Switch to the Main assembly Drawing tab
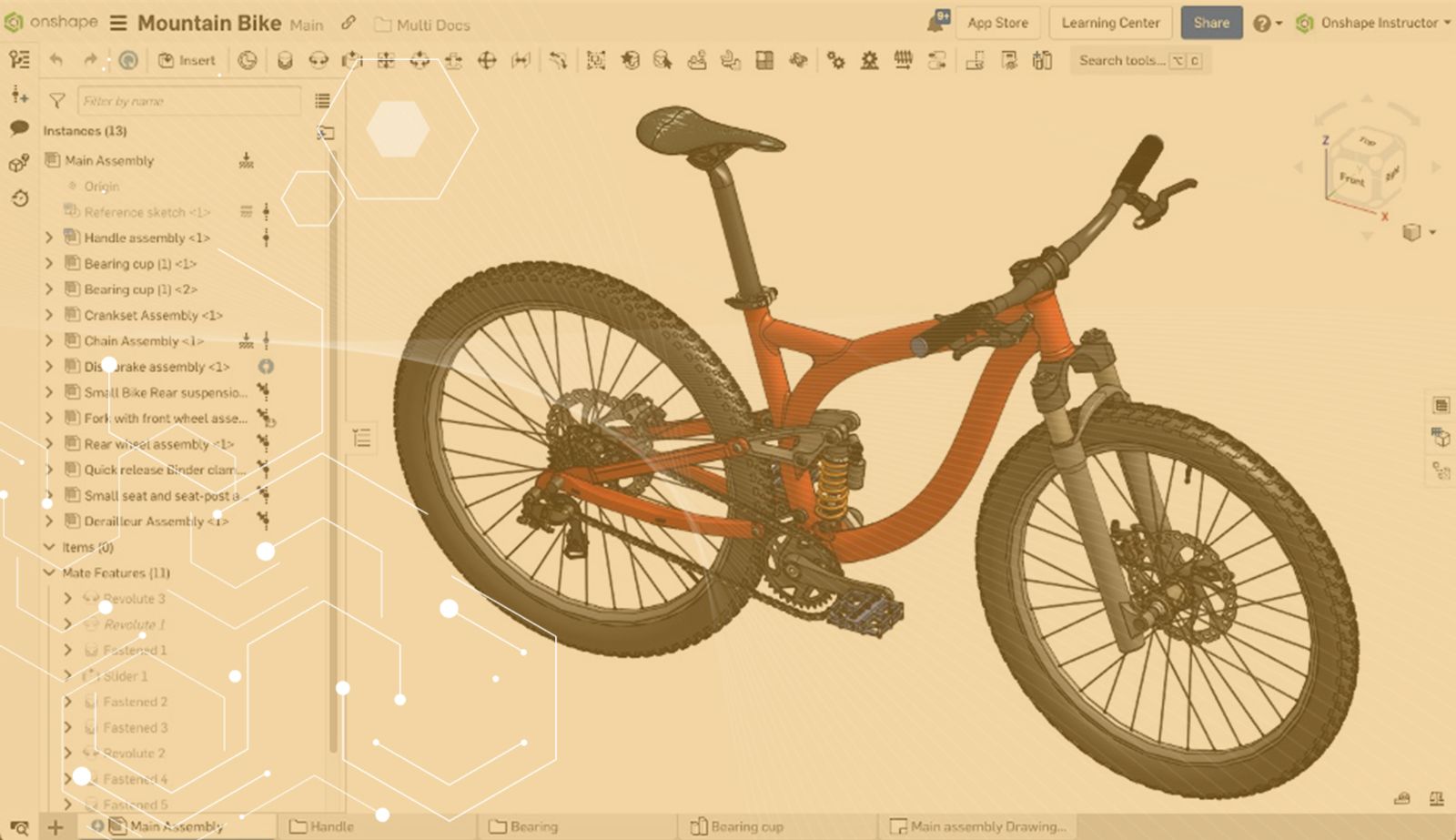1456x840 pixels. point(978,826)
